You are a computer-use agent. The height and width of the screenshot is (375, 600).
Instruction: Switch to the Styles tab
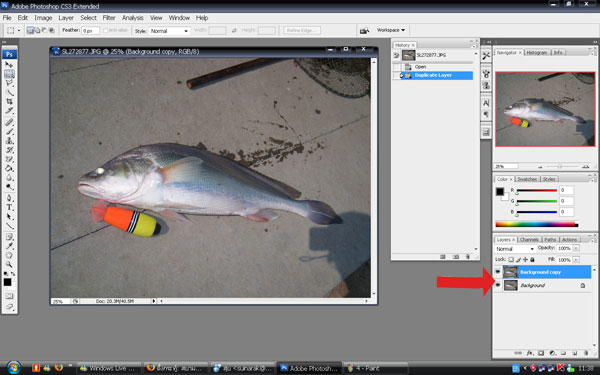click(549, 179)
